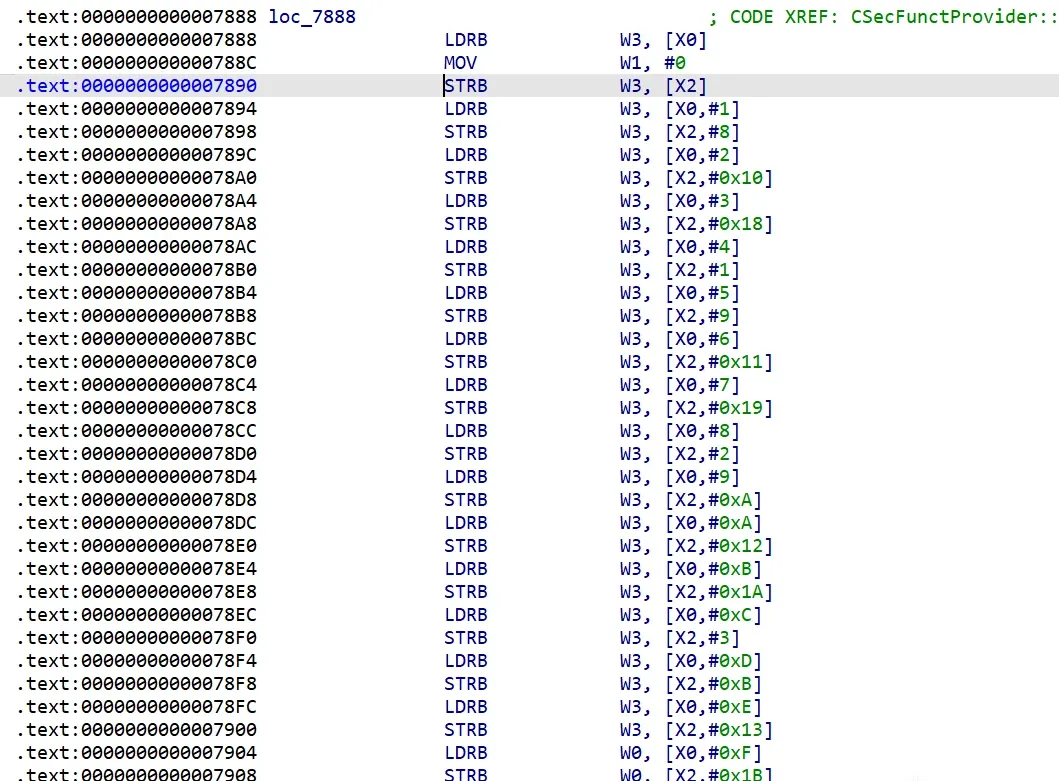Image resolution: width=1059 pixels, height=781 pixels.
Task: Click the loc_7888 label
Action: point(312,17)
